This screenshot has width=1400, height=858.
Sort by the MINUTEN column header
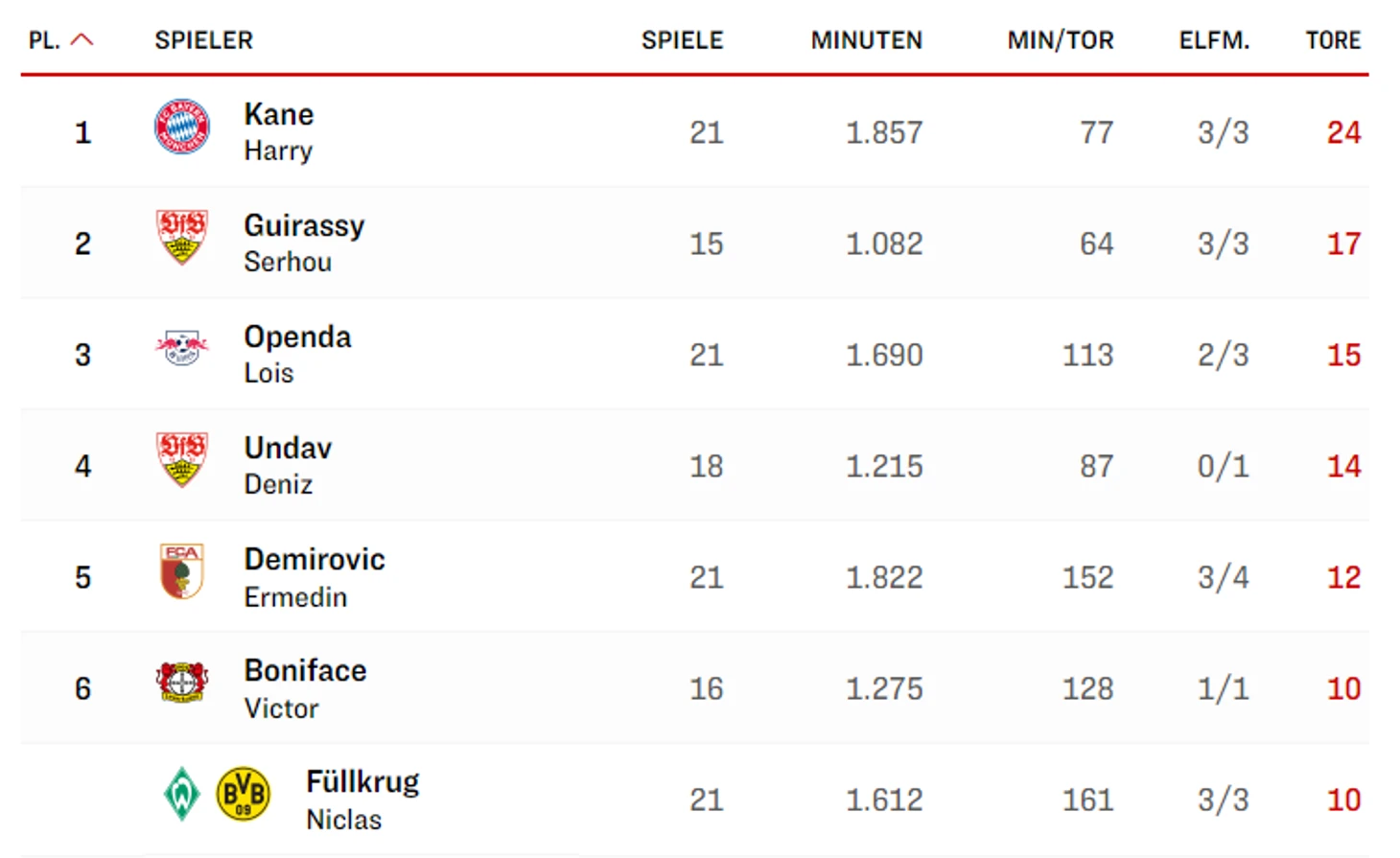[x=867, y=40]
